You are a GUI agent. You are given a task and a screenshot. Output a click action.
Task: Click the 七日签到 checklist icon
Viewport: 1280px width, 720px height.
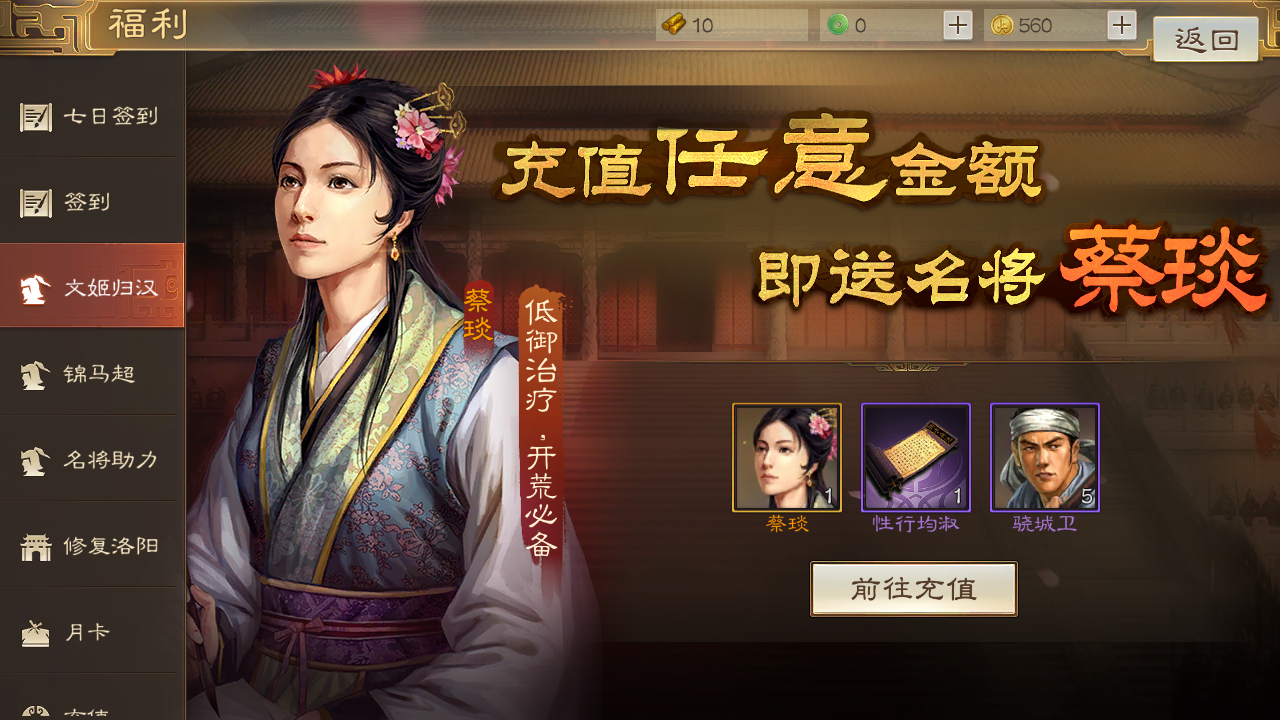coord(36,117)
